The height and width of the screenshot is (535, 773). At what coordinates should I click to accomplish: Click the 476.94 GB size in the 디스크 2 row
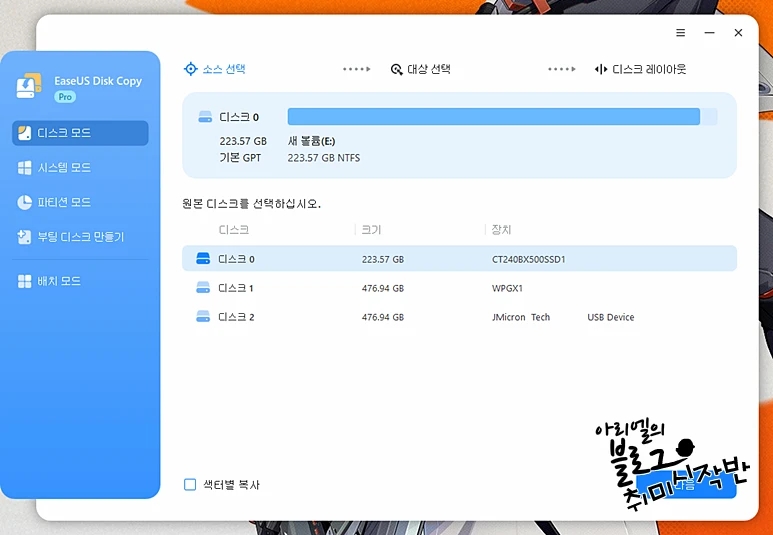383,317
